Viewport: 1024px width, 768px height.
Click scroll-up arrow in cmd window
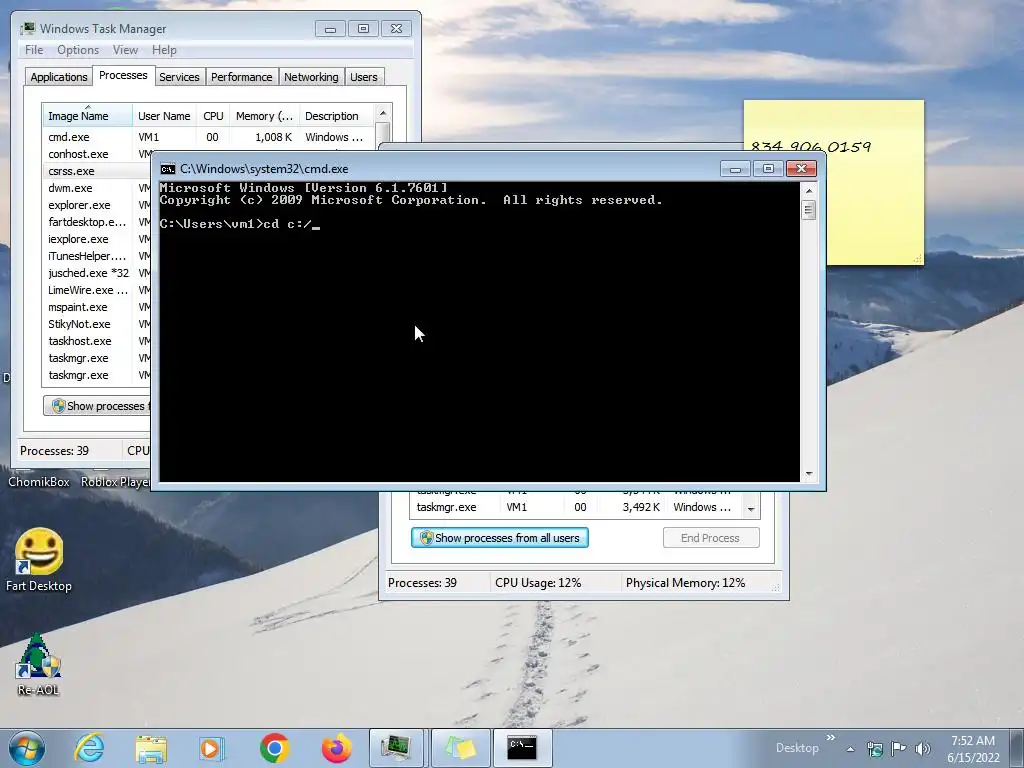pos(809,191)
